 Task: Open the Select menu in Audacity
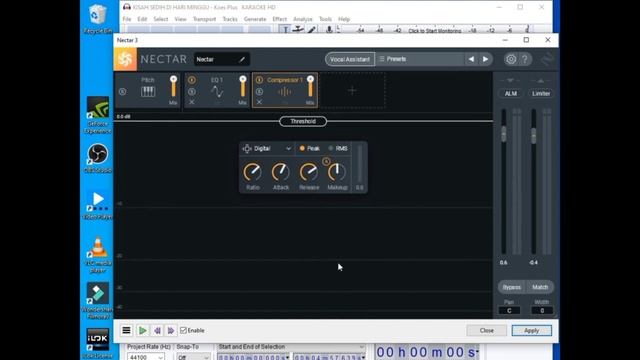160,19
